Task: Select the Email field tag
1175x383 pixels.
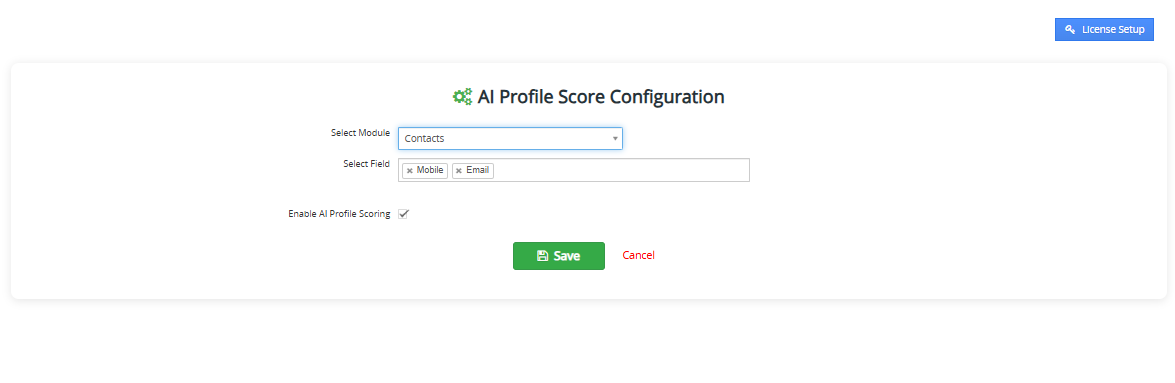Action: [473, 171]
